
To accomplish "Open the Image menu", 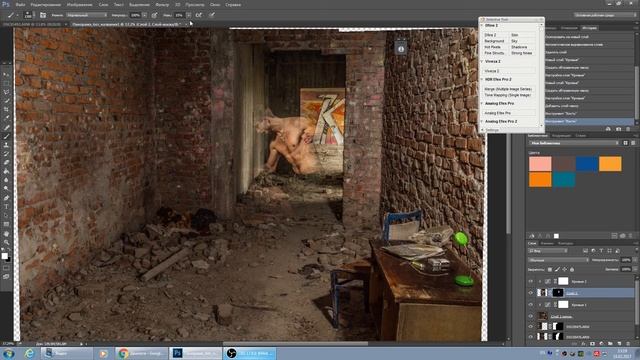I will pos(79,4).
